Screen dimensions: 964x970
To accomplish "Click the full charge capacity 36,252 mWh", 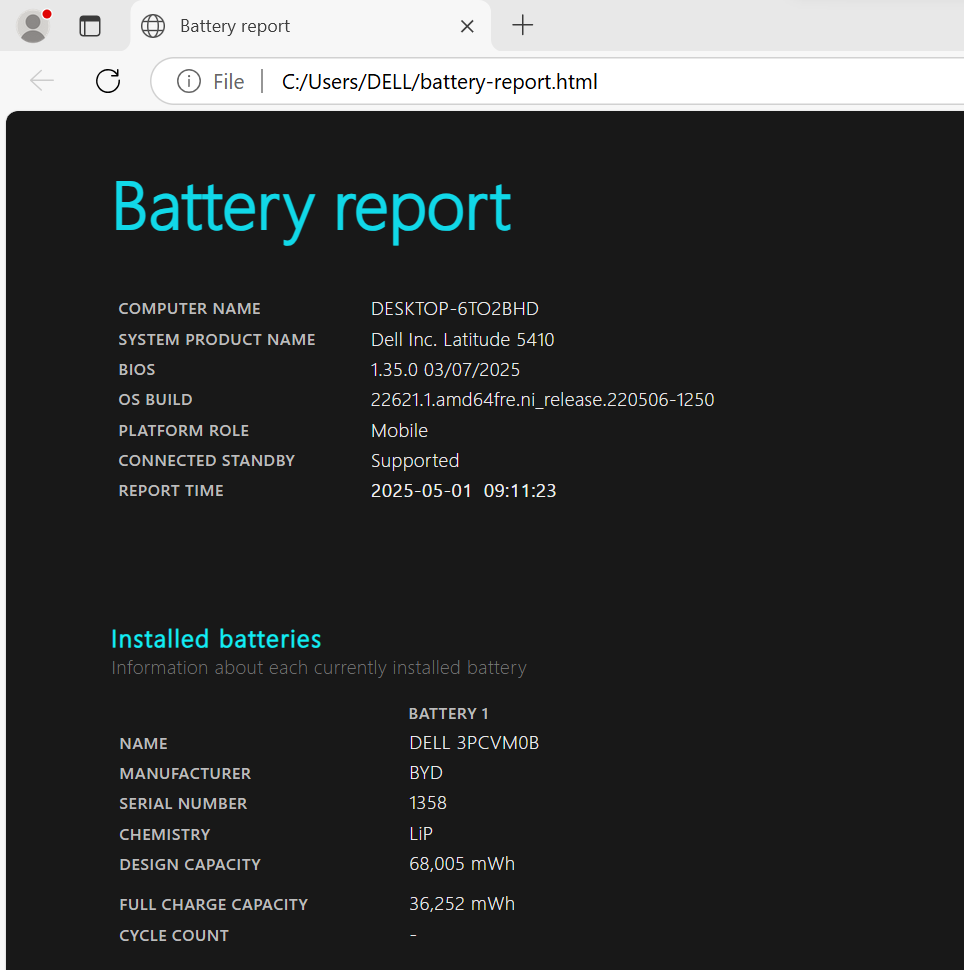I will point(462,904).
